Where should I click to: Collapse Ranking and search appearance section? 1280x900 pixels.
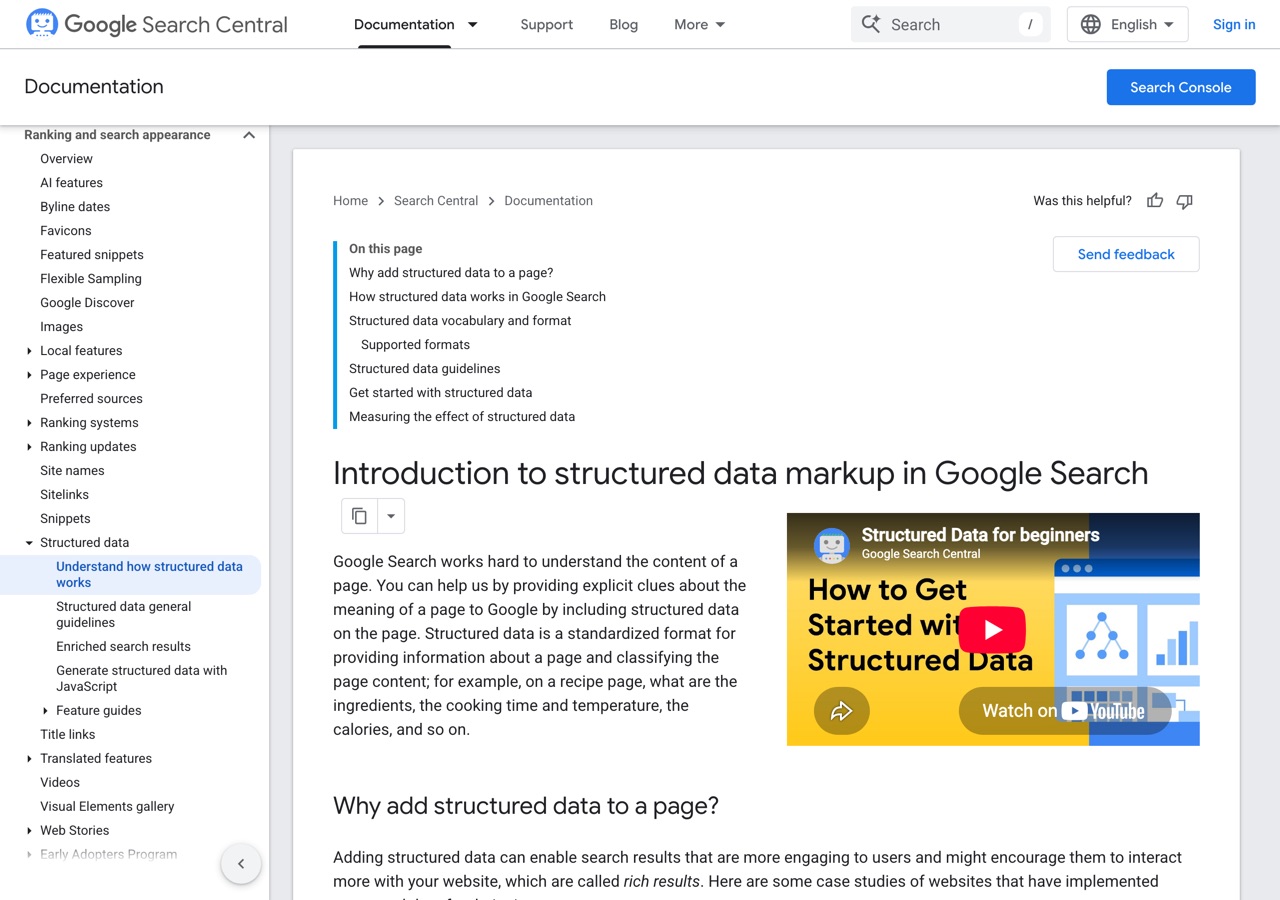[x=249, y=135]
